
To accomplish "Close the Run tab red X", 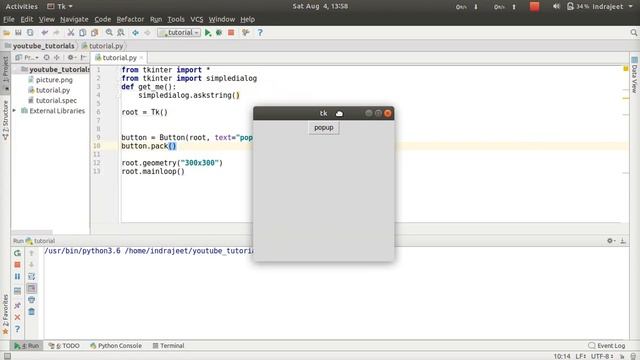I will coord(17,317).
